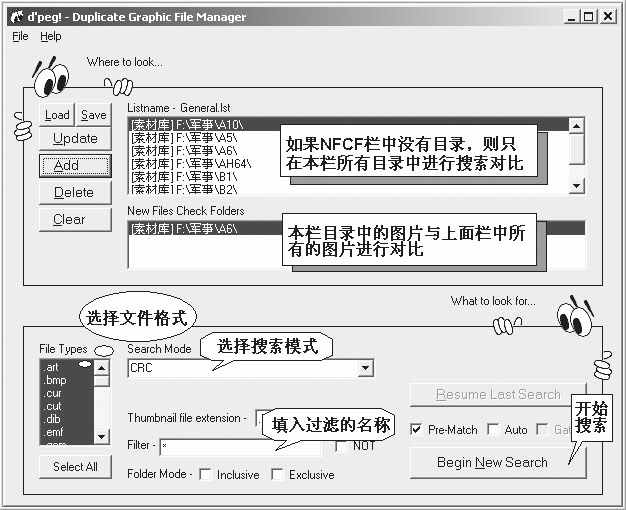Select .bmp file type
This screenshot has width=626, height=510.
pyautogui.click(x=67, y=380)
